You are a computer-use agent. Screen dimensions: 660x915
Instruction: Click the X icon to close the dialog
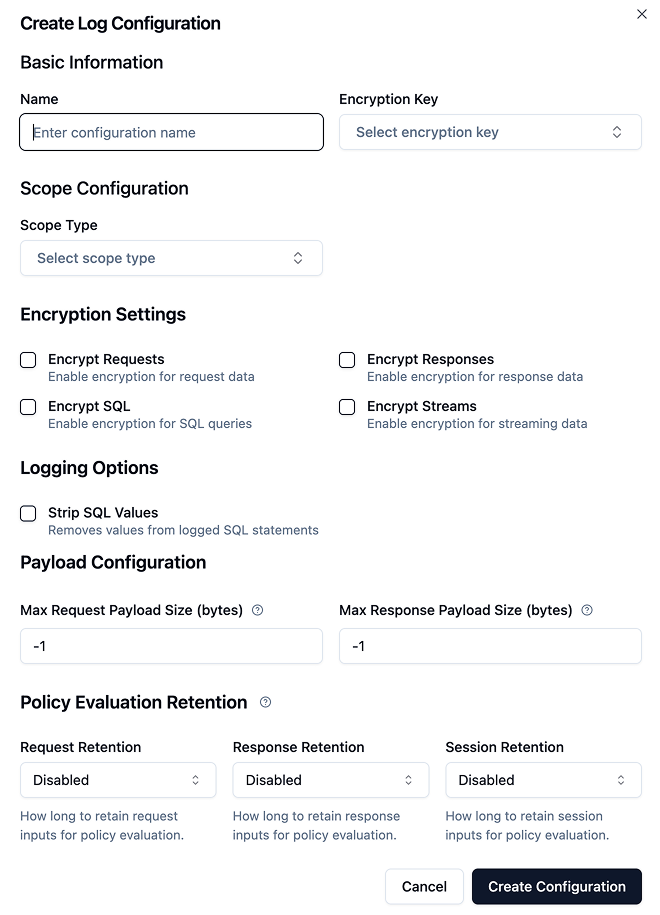pyautogui.click(x=641, y=15)
